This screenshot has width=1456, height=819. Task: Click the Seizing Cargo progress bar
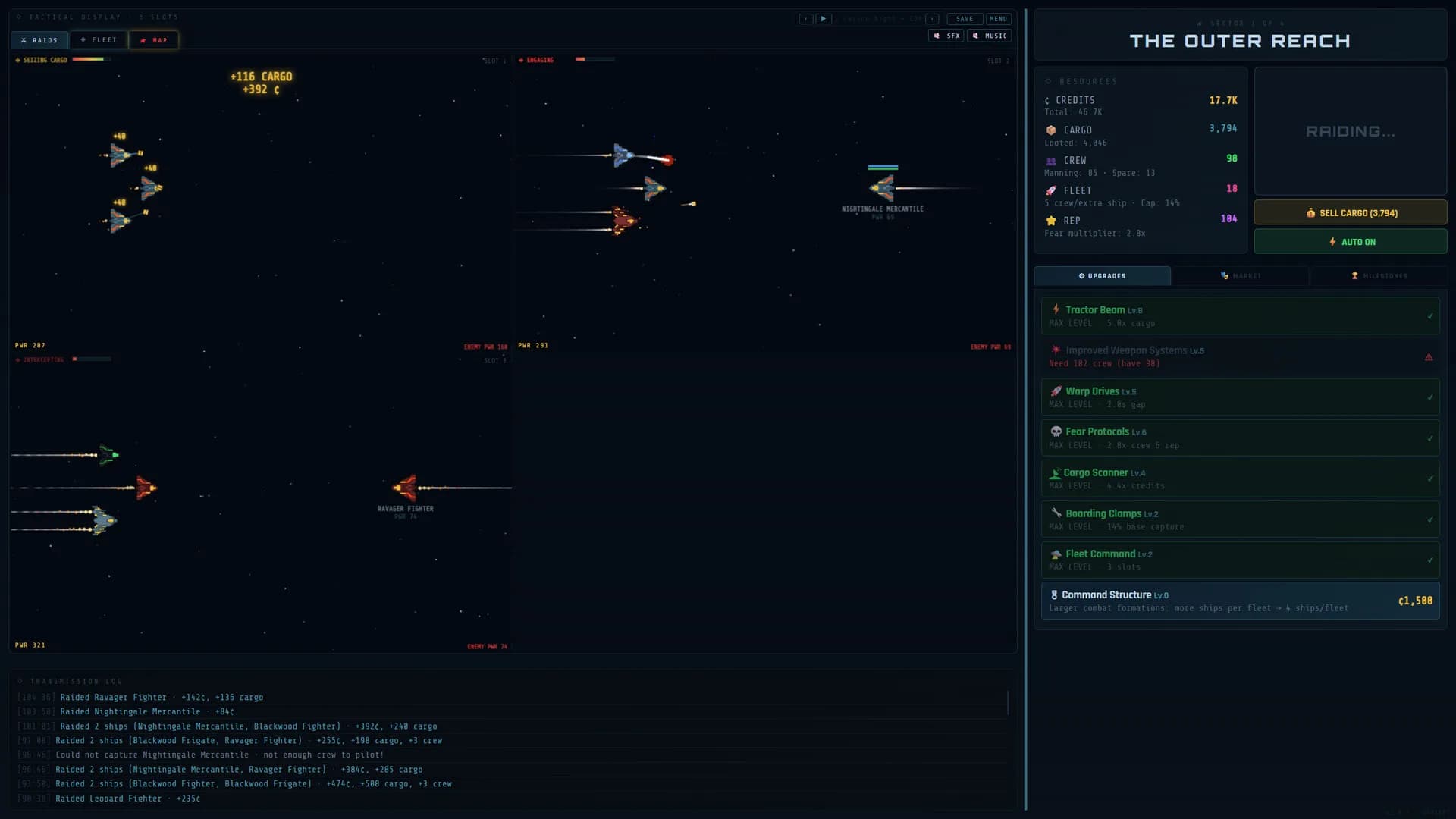point(91,59)
